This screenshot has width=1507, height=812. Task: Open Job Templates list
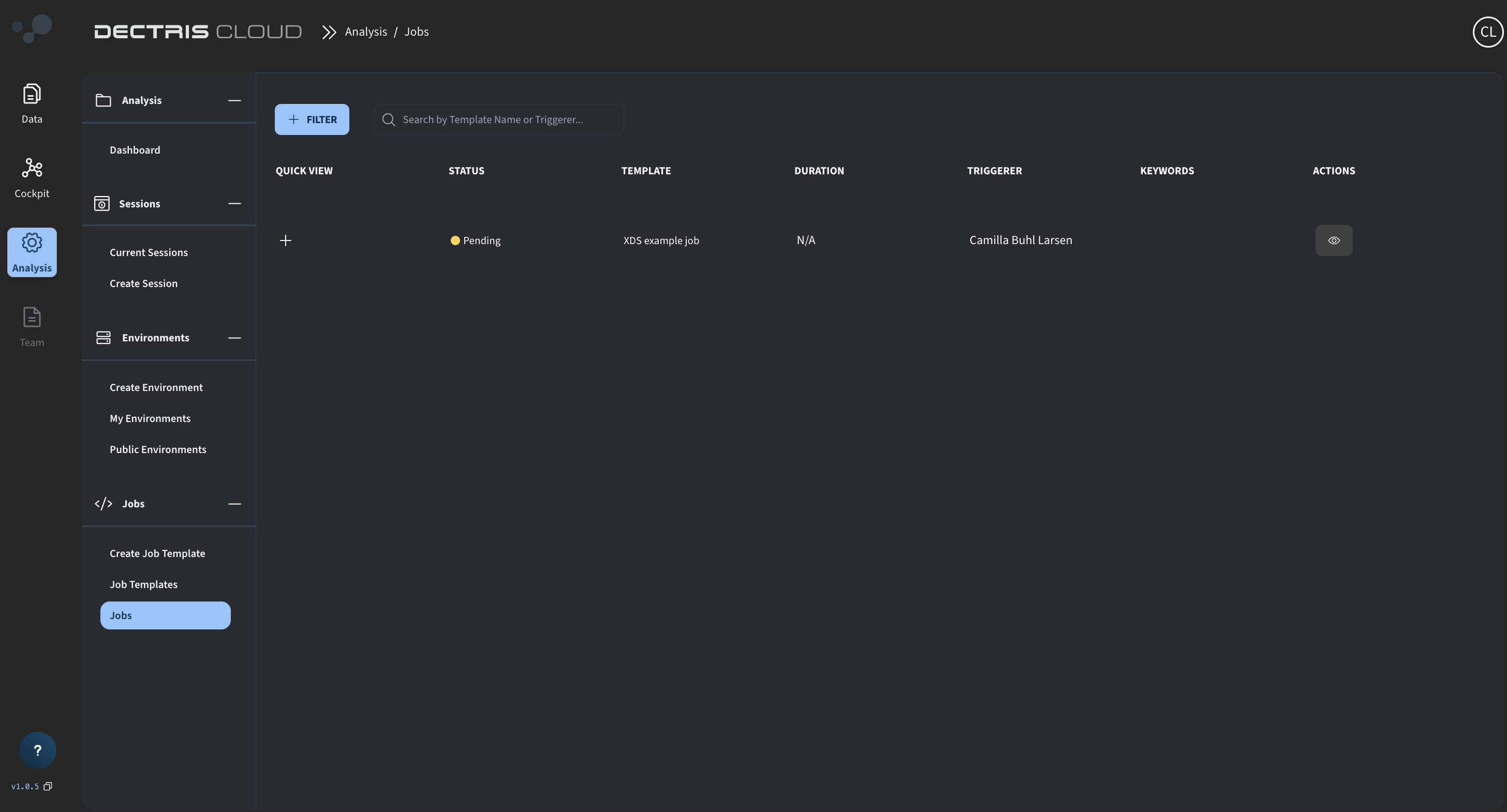click(x=143, y=584)
